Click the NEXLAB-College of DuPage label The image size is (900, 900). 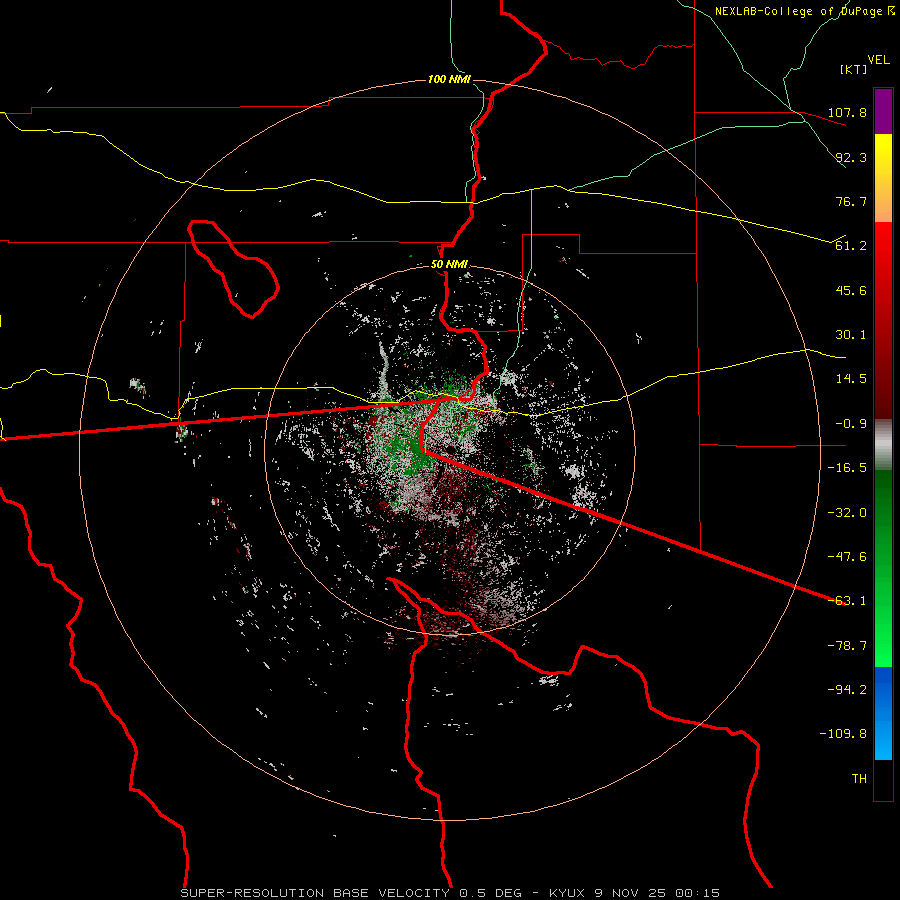tap(804, 11)
